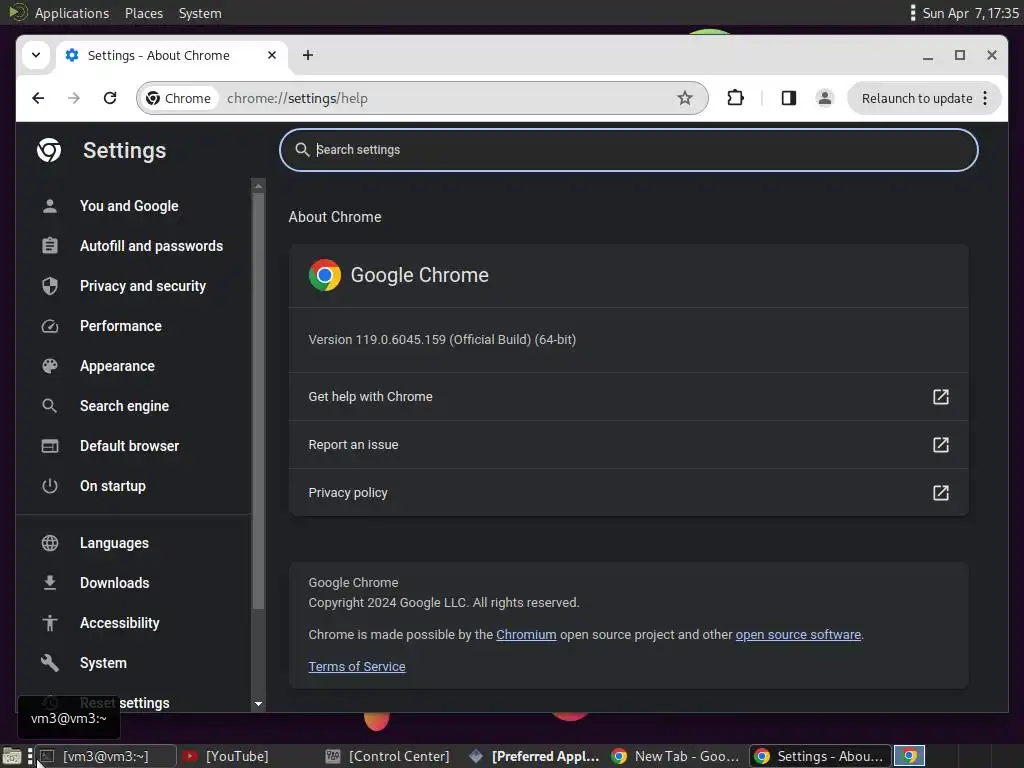Click the forward navigation arrow

(x=74, y=98)
